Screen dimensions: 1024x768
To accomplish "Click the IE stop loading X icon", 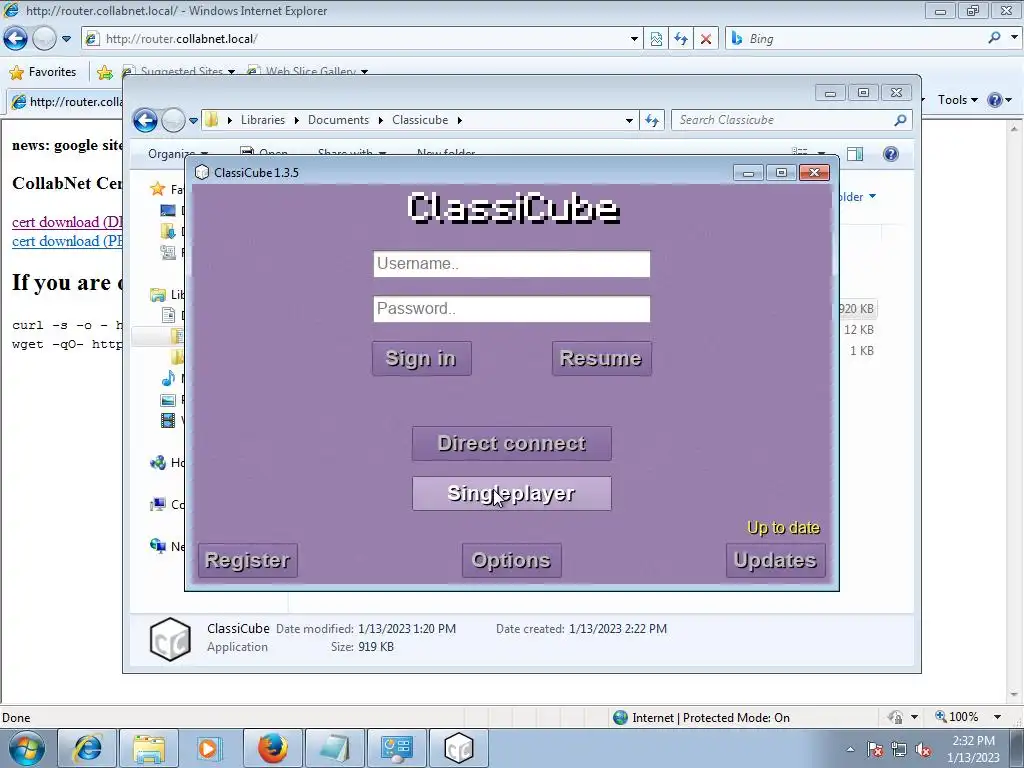I will tap(706, 39).
